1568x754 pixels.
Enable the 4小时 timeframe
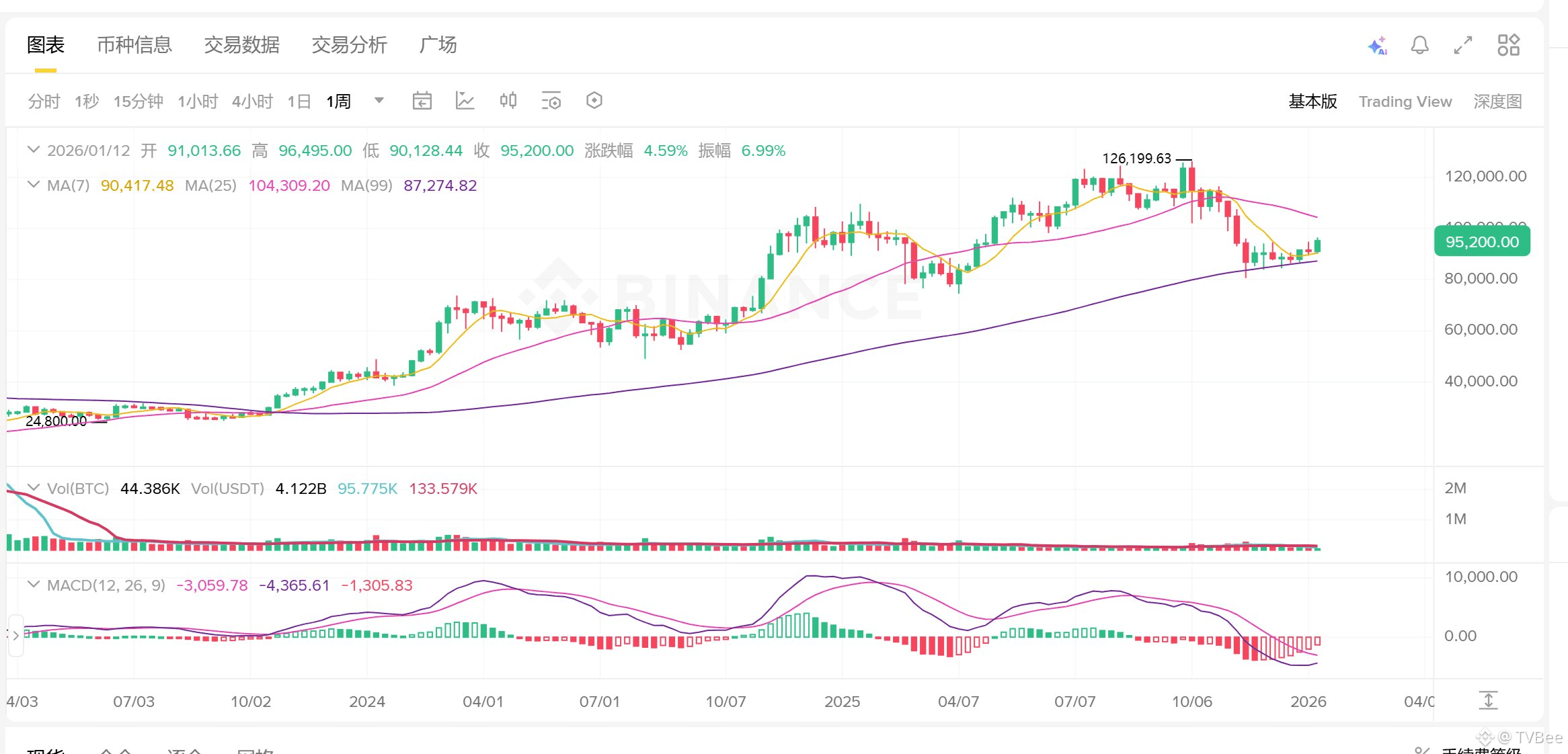coord(252,100)
